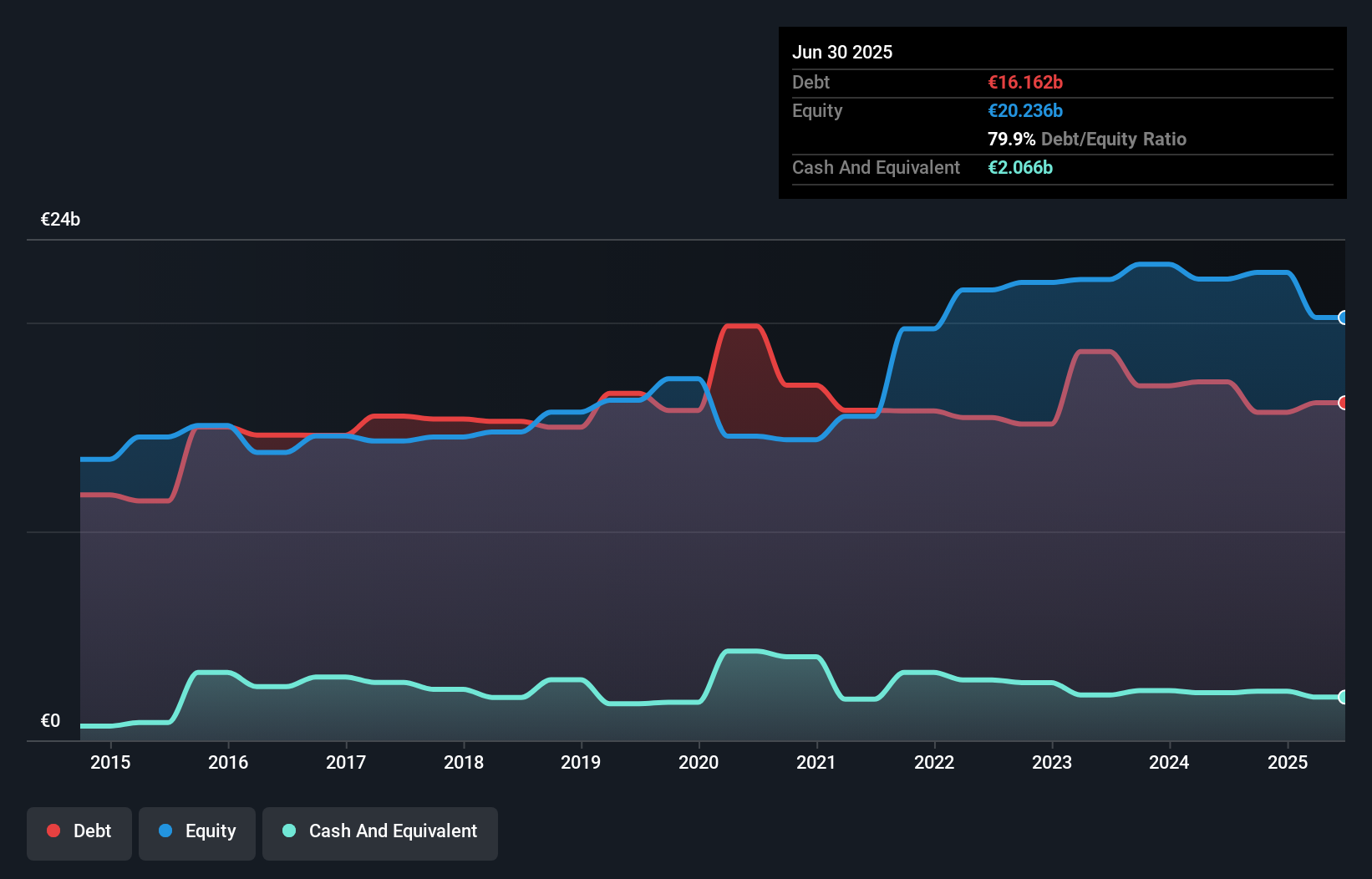Click the 2016 x-axis label
This screenshot has height=879, width=1372.
tap(228, 762)
